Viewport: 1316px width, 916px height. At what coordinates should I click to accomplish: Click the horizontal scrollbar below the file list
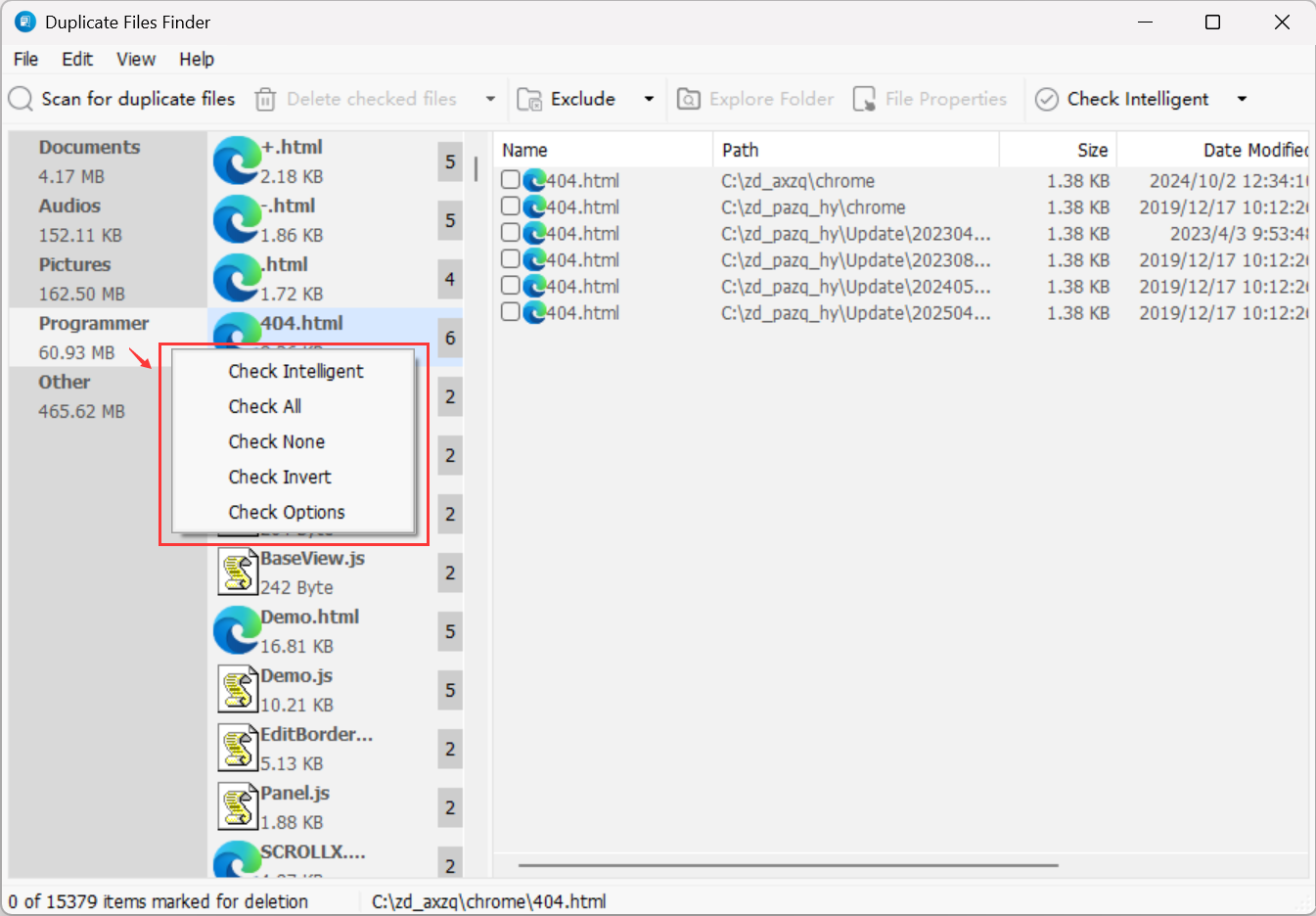(x=788, y=865)
